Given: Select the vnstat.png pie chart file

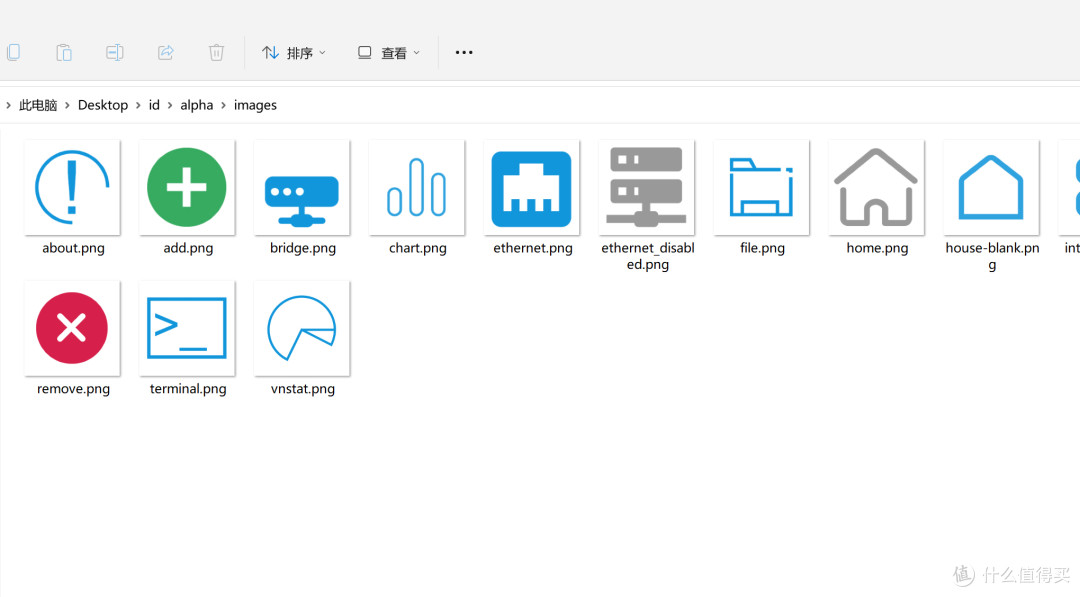Looking at the screenshot, I should (302, 328).
